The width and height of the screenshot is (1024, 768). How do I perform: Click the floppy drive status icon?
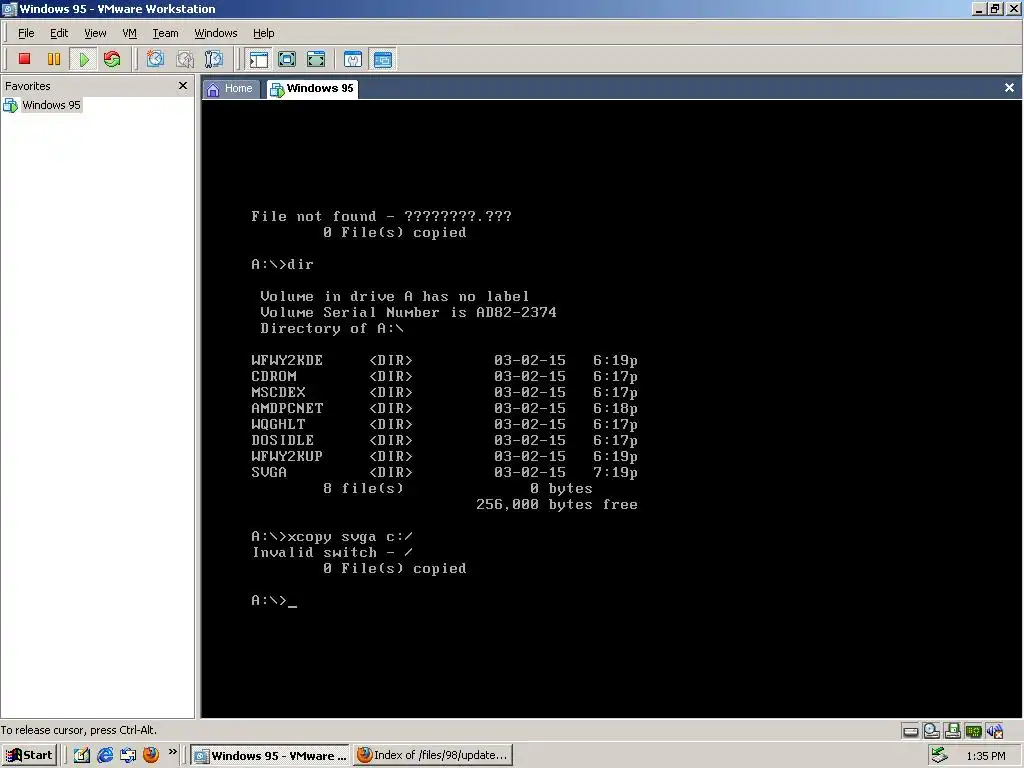pos(952,731)
